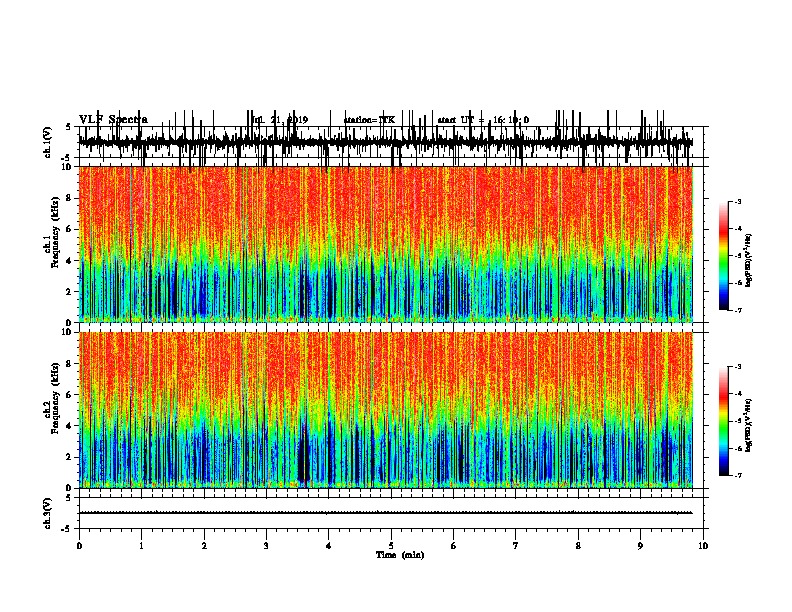Click the ch.1 color bar units label
This screenshot has height=612, width=792.
tap(748, 260)
